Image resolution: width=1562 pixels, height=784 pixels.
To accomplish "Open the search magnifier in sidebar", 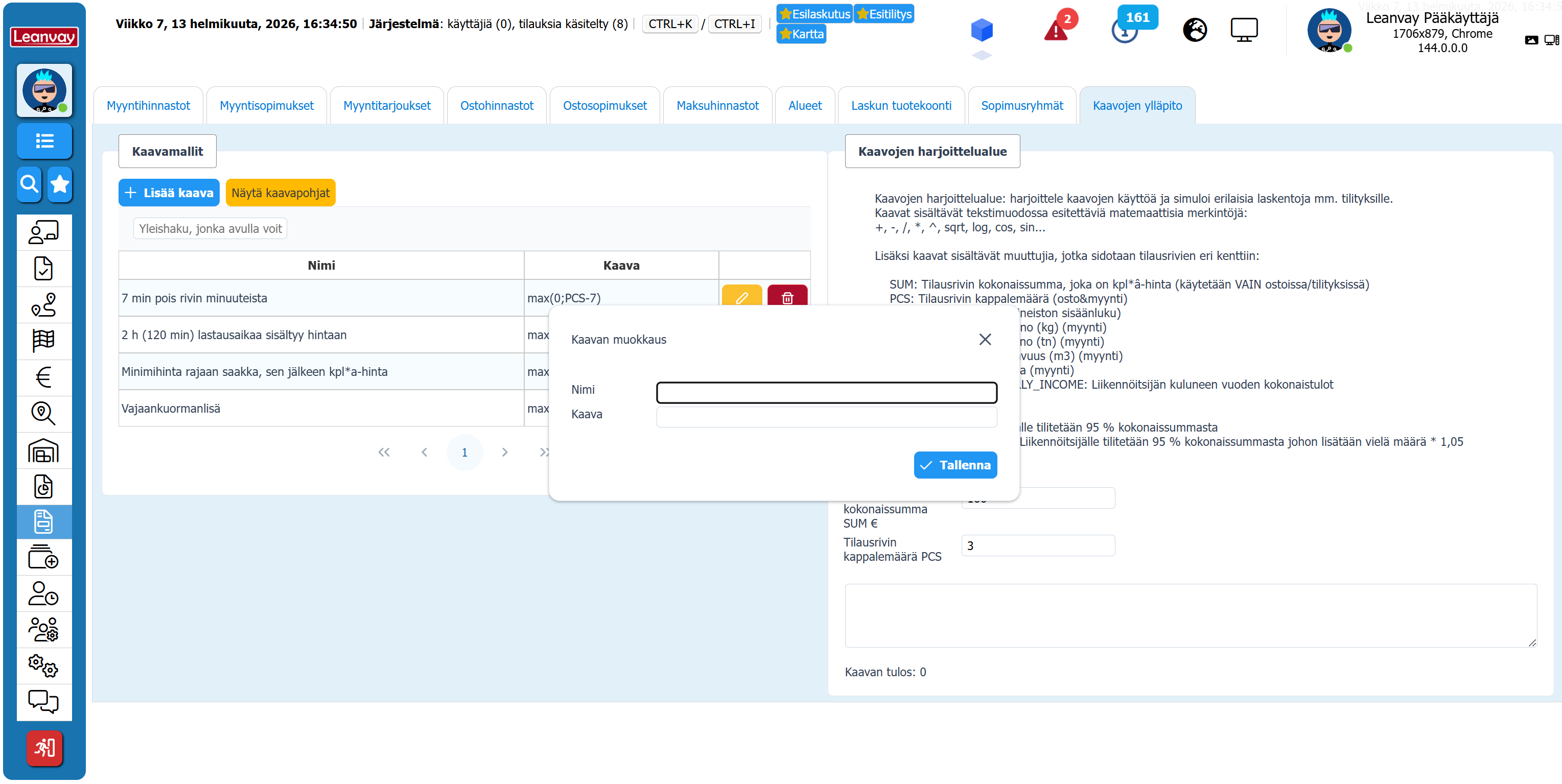I will [x=29, y=183].
